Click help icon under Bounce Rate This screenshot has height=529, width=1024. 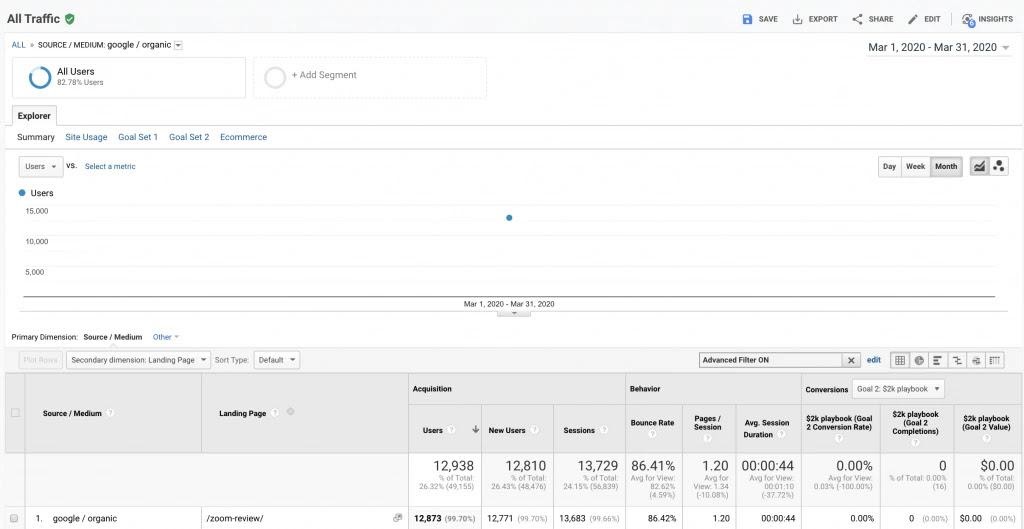652,434
